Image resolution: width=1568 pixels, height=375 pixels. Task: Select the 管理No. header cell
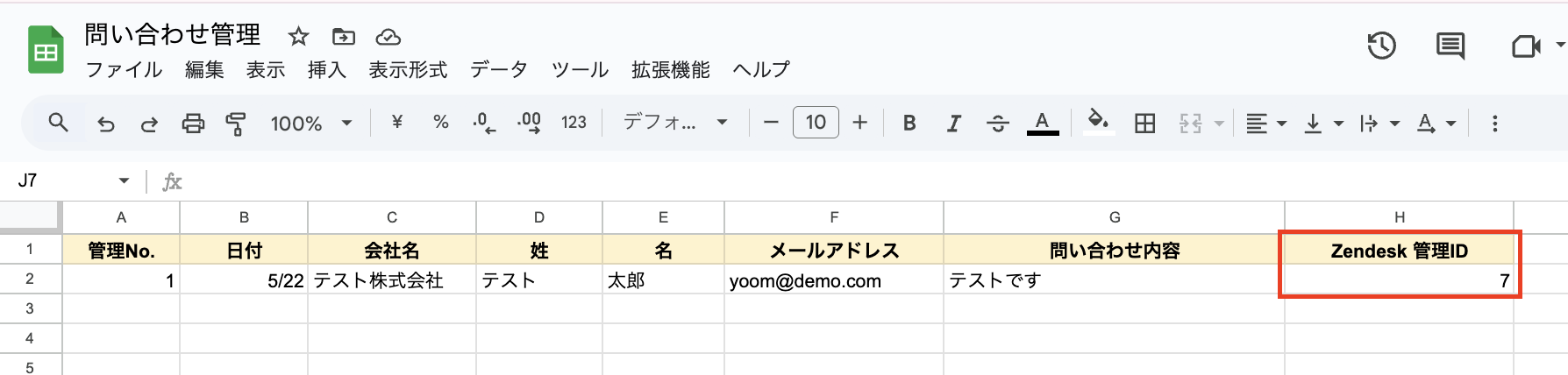[x=121, y=251]
